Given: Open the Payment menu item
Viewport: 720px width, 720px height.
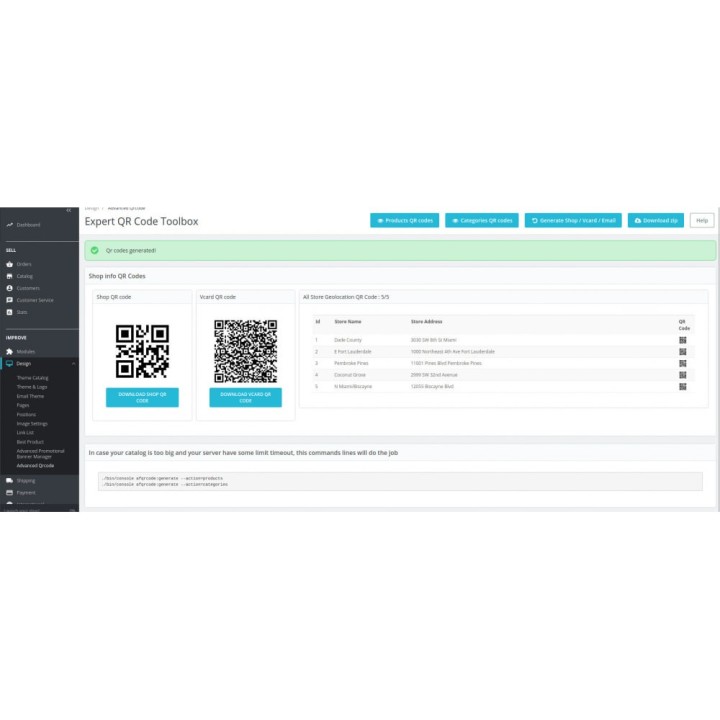Looking at the screenshot, I should coord(26,493).
